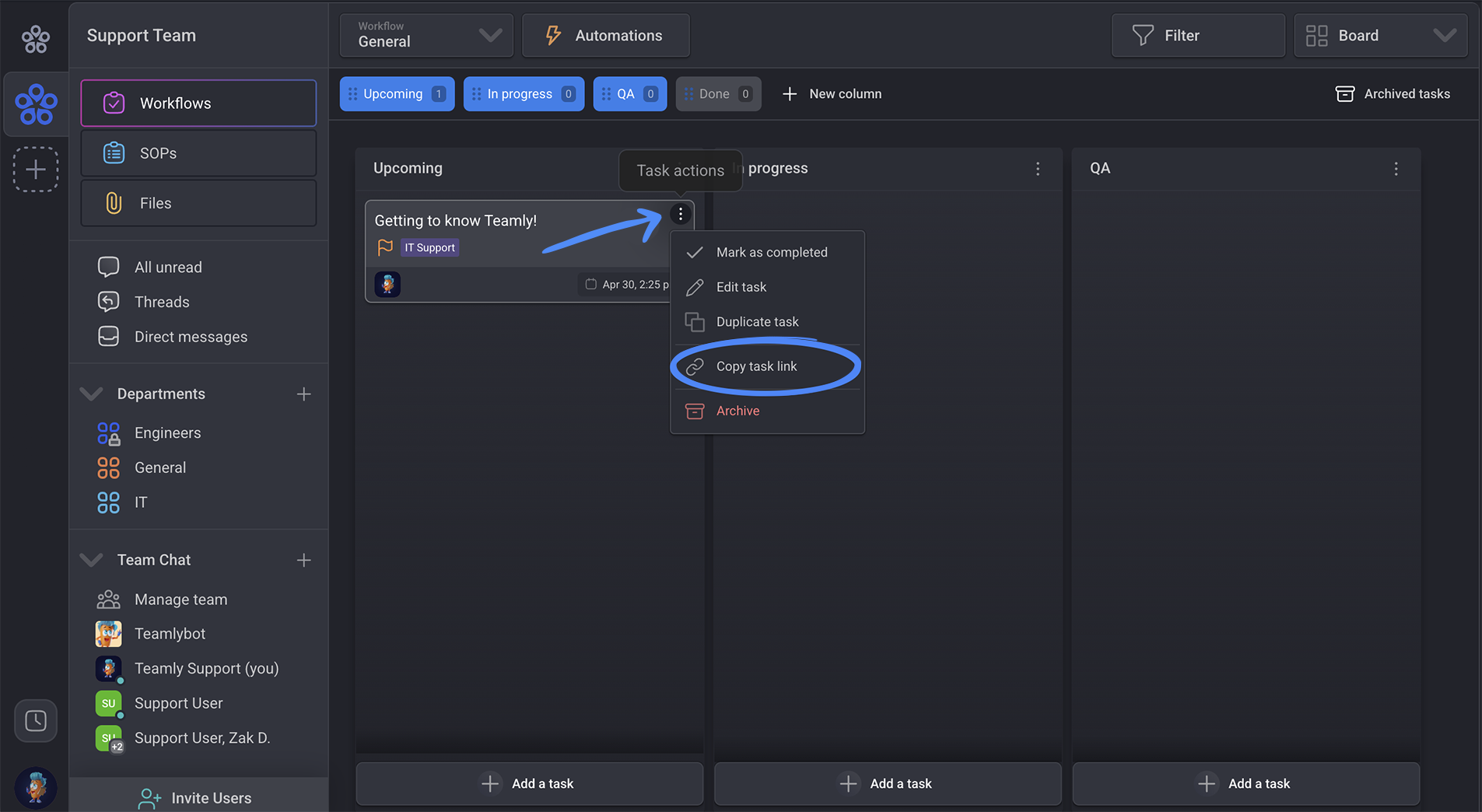Screen dimensions: 1482x812
Task: Select the active blue workspace flower icon
Action: click(36, 104)
